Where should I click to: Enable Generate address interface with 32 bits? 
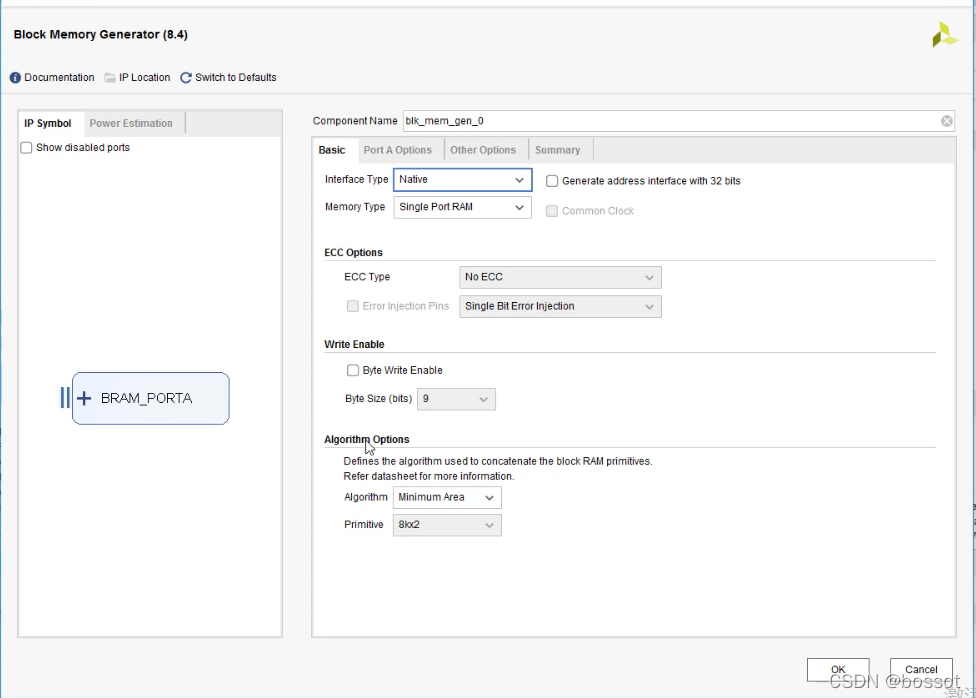551,181
